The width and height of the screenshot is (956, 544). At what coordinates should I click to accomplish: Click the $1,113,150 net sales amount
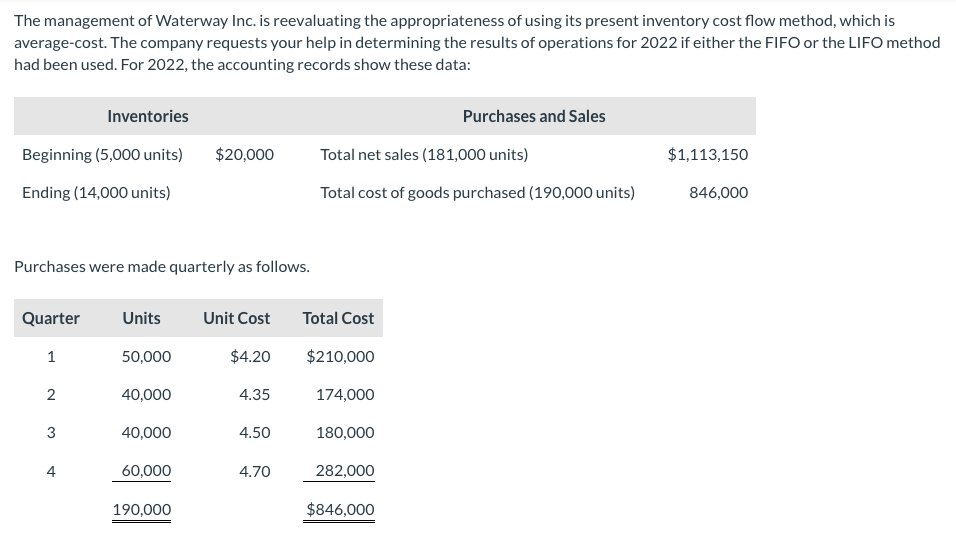click(707, 154)
